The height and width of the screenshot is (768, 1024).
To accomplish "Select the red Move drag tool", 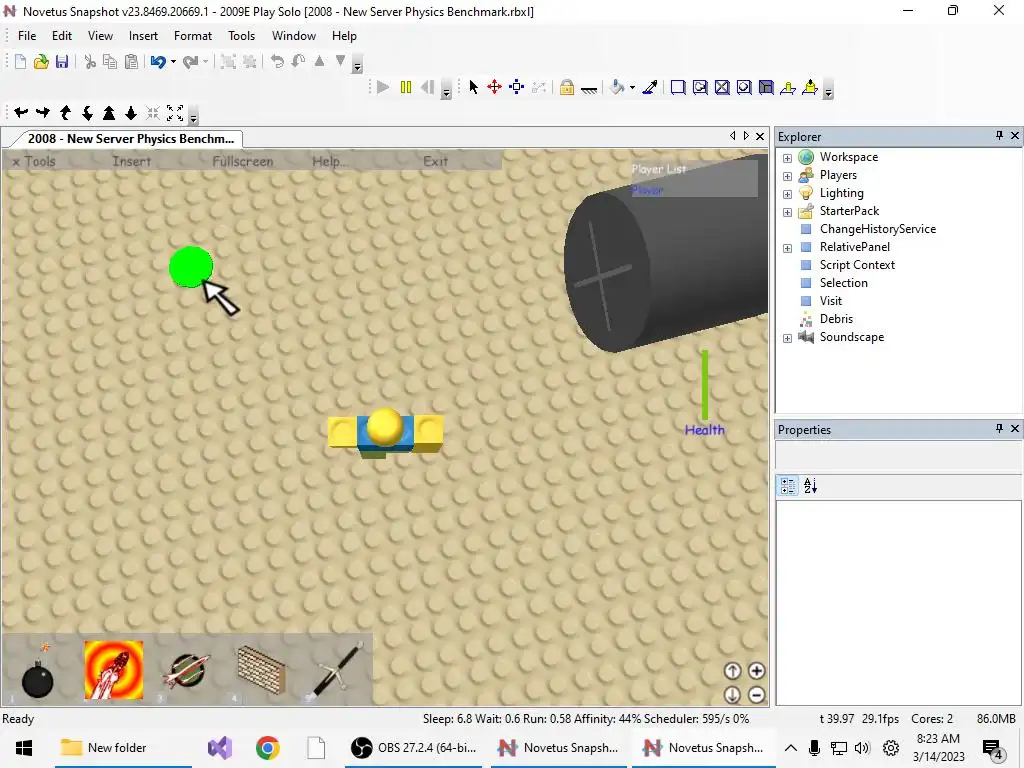I will 494,87.
